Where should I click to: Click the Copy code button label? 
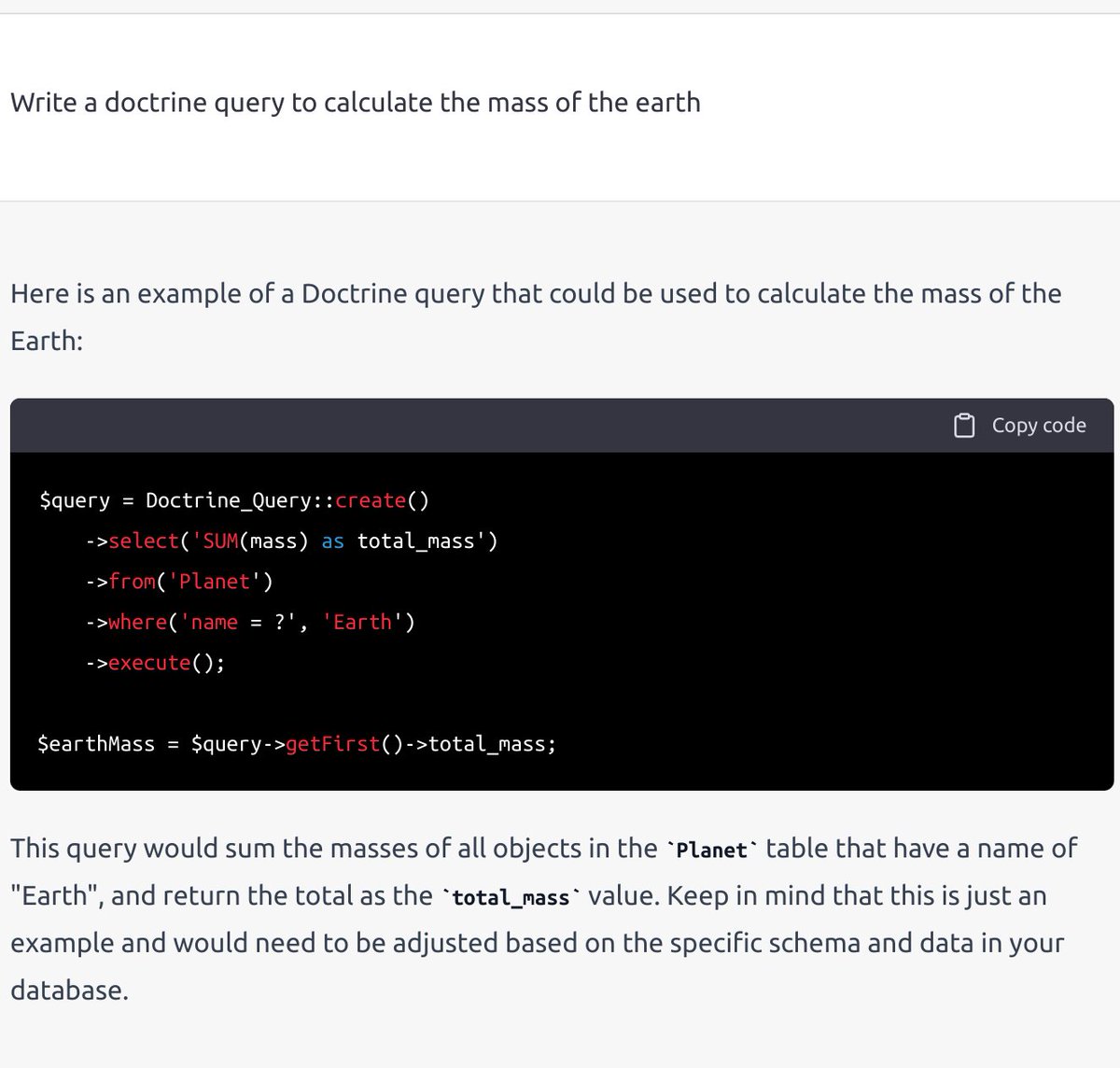[1039, 426]
